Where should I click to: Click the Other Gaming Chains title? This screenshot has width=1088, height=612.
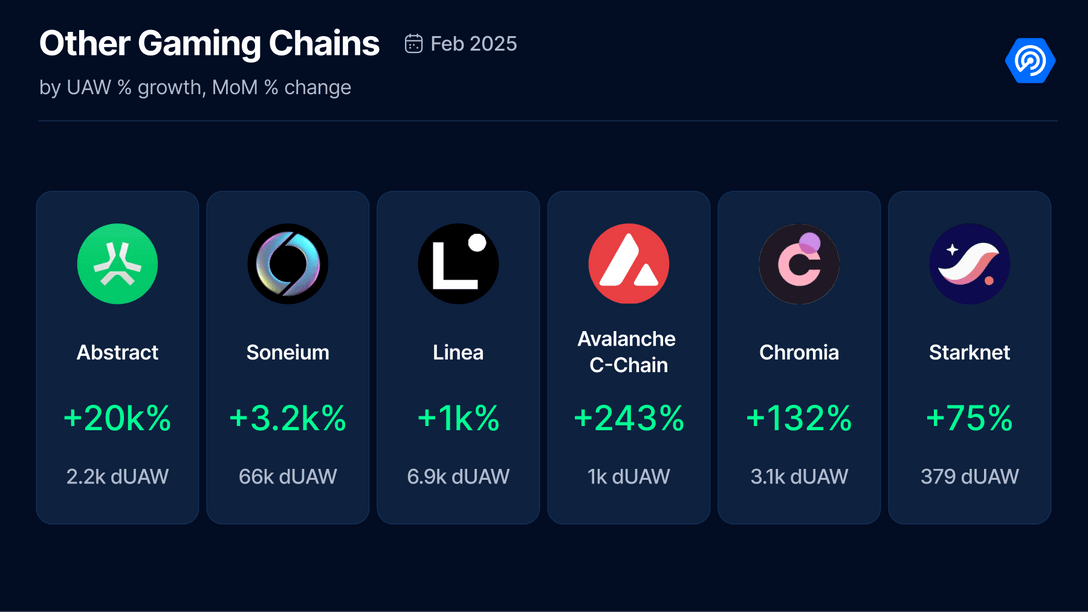pyautogui.click(x=209, y=44)
